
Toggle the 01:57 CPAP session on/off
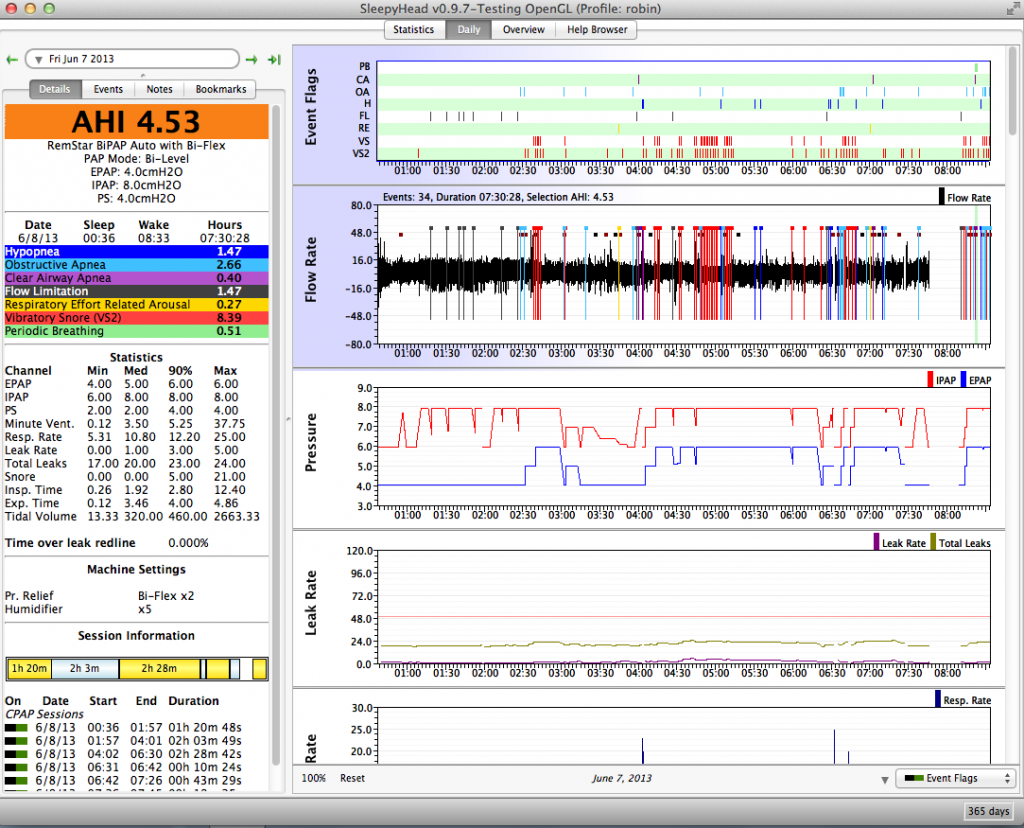tap(16, 740)
